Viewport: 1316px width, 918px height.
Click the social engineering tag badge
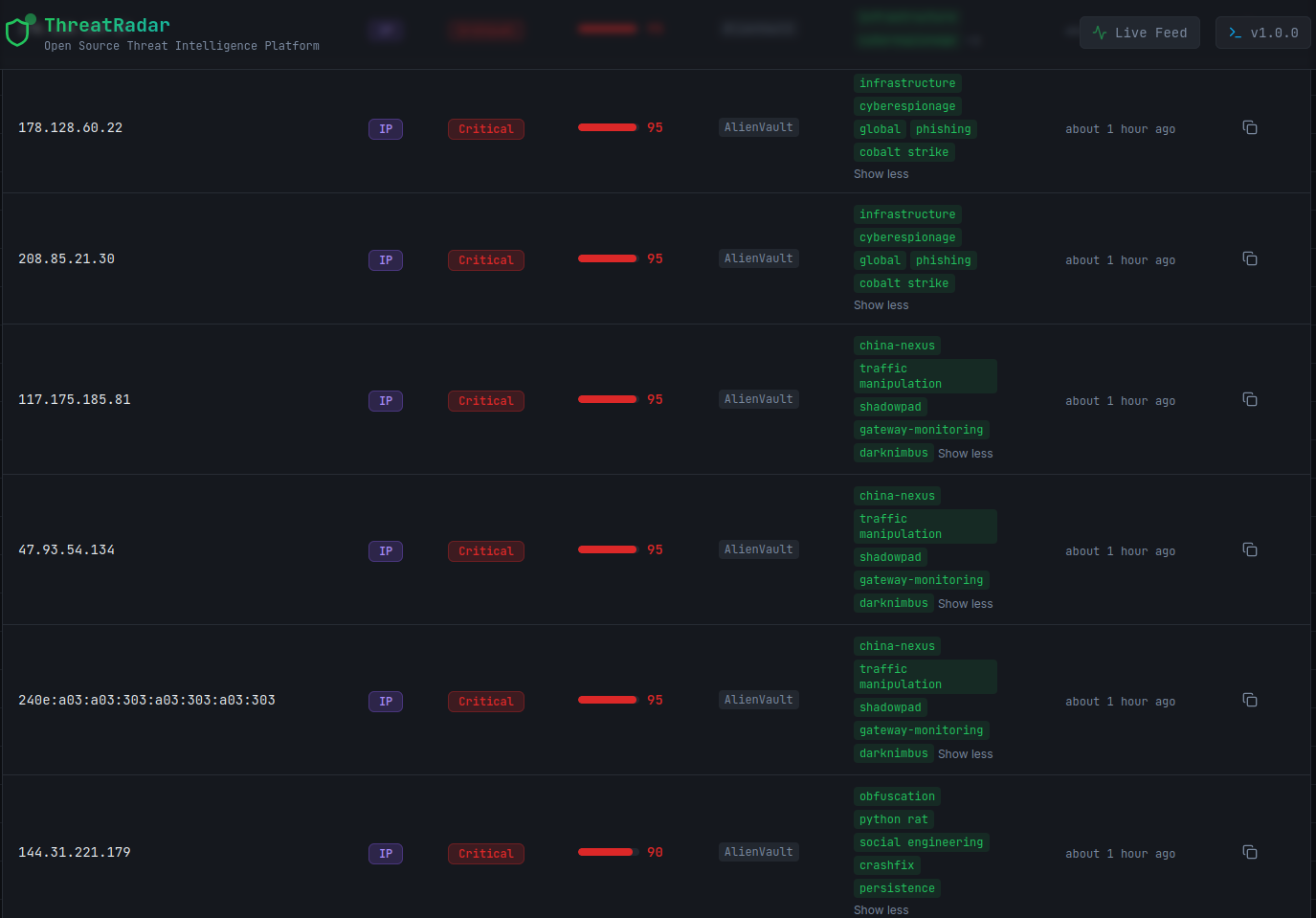tap(921, 841)
